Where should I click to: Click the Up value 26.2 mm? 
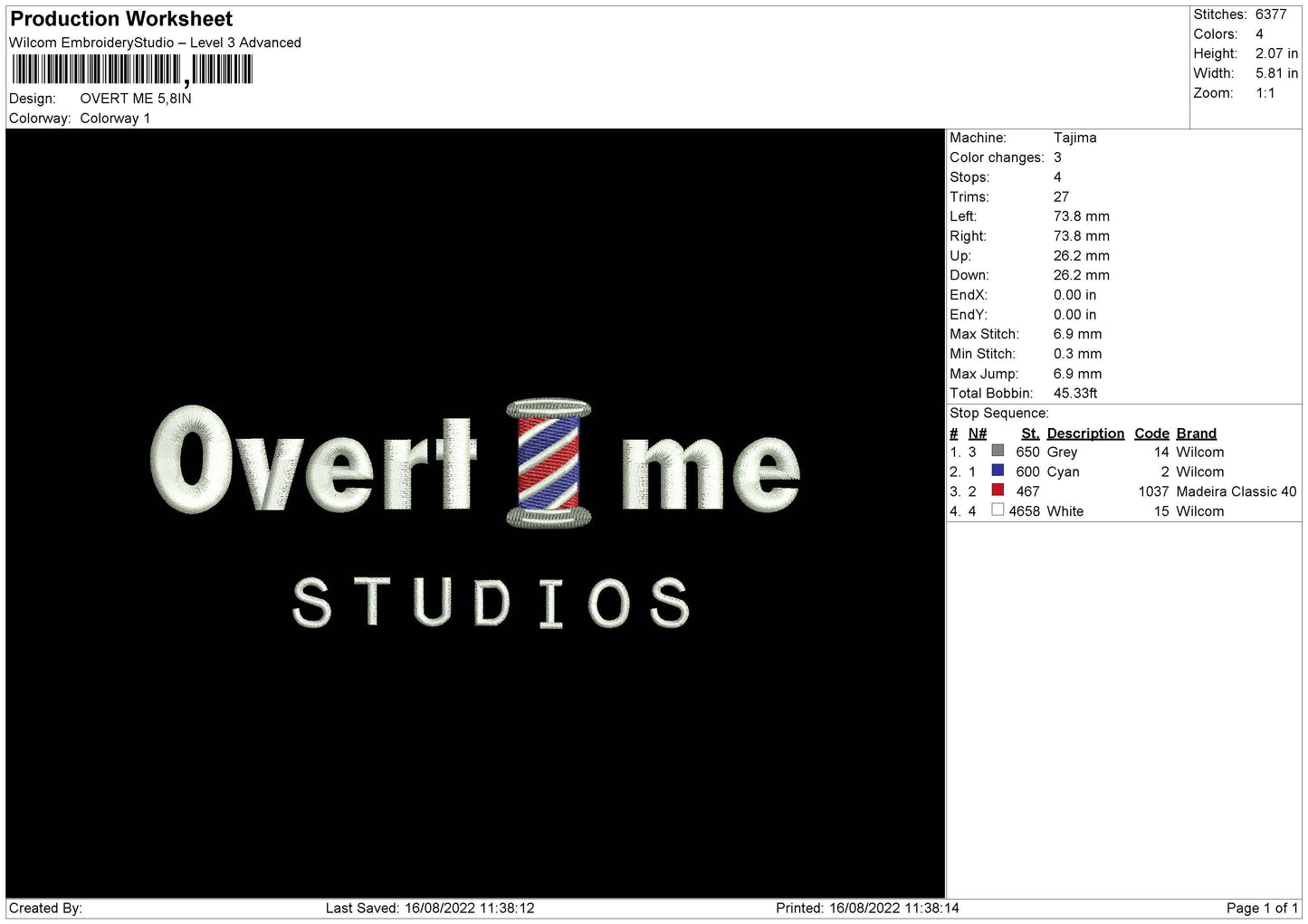(1081, 256)
